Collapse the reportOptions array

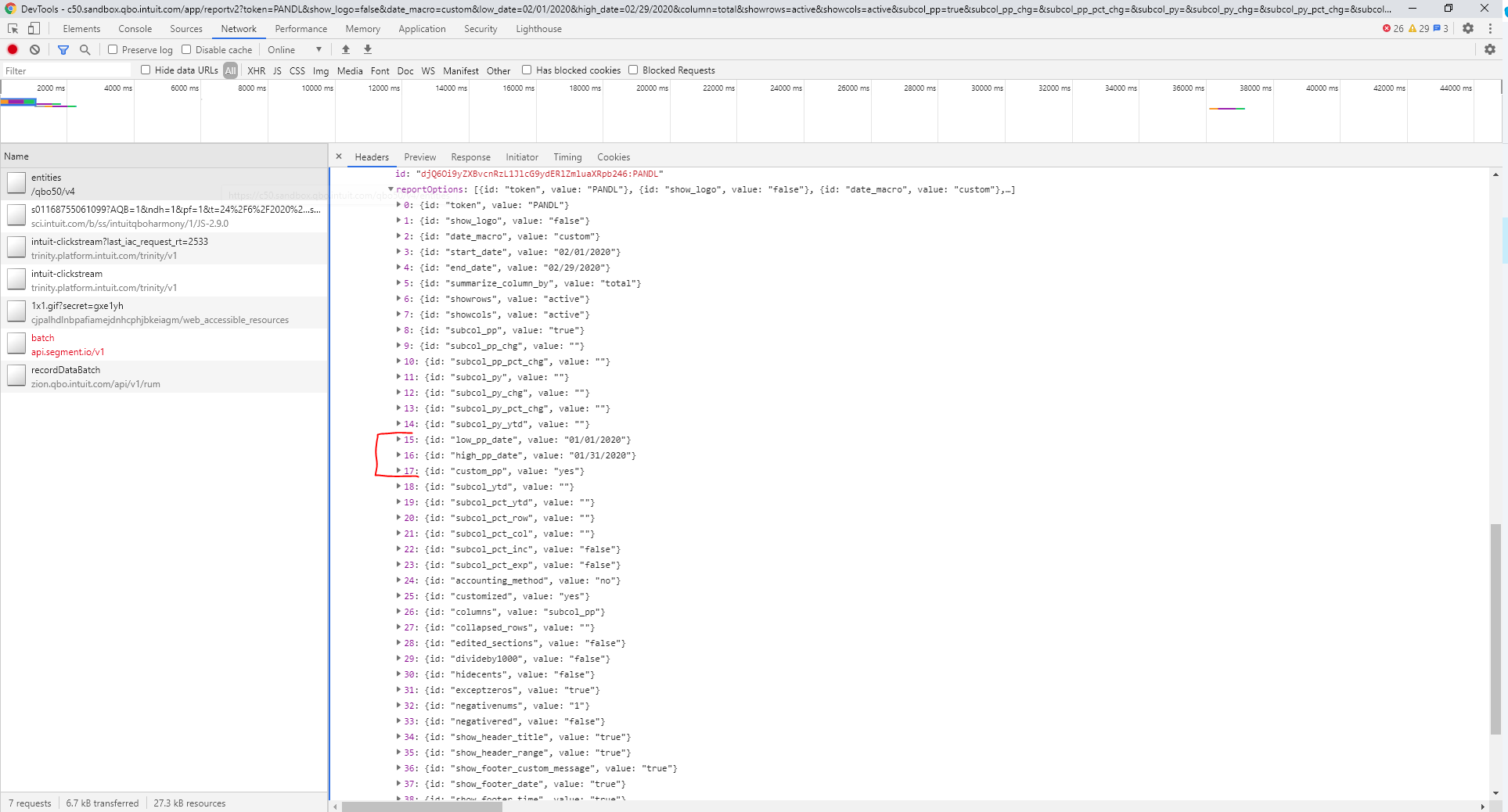[x=390, y=189]
